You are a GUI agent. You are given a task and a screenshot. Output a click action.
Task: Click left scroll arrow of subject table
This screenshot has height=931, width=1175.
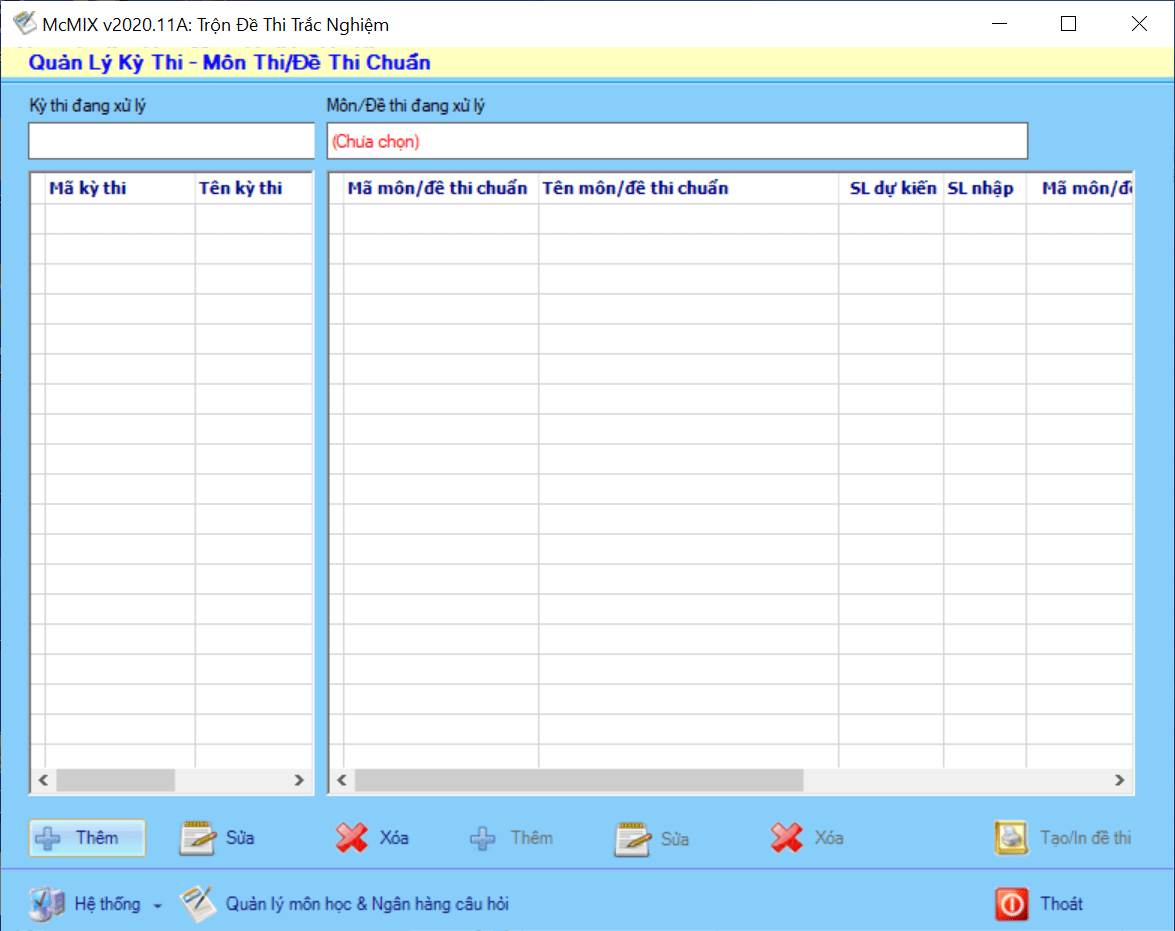point(342,780)
